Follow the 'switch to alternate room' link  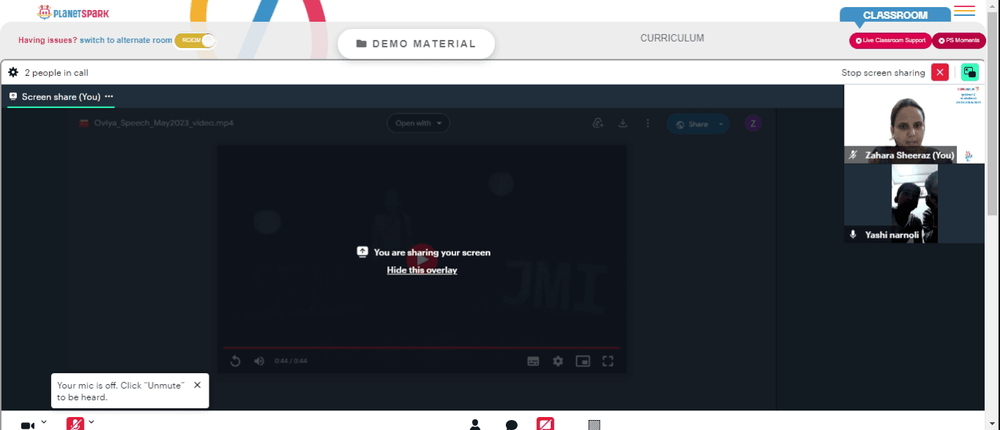tap(126, 40)
